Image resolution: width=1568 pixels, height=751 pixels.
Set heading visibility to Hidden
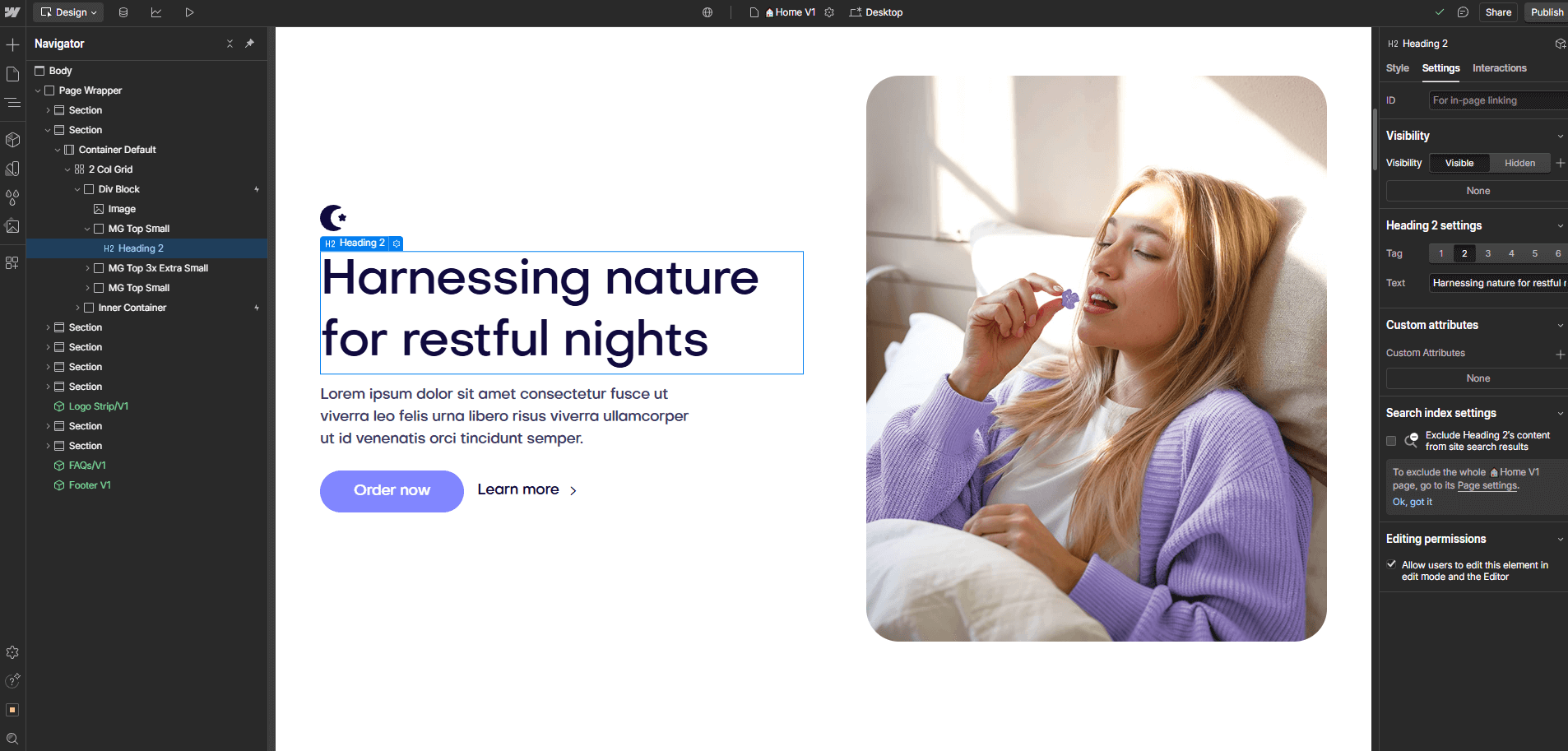pos(1519,163)
